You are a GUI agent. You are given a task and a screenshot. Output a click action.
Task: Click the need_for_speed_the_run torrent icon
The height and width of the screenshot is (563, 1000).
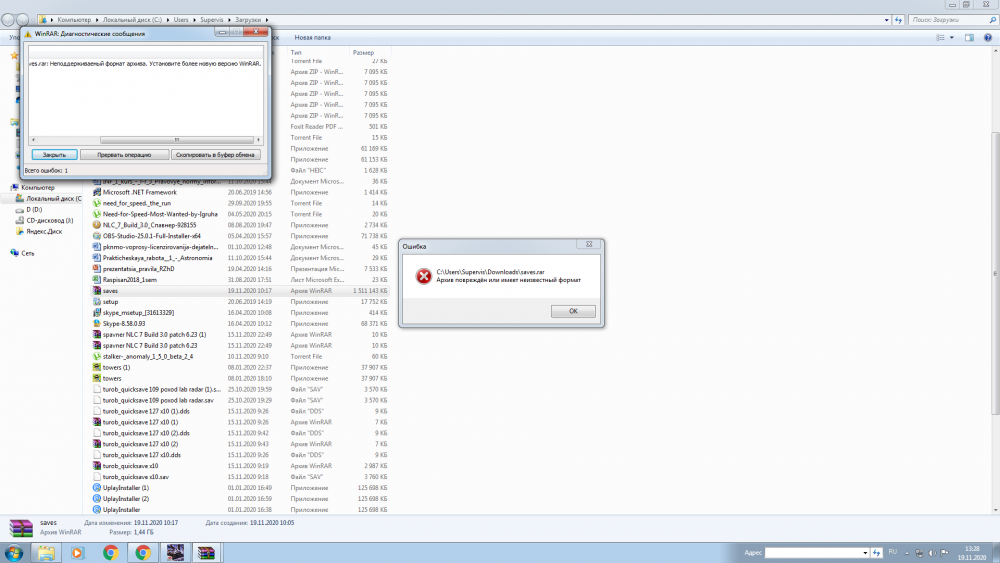pyautogui.click(x=97, y=203)
